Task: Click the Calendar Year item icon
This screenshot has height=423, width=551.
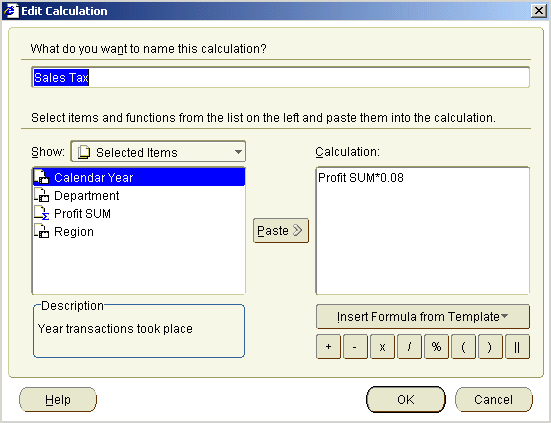Action: pyautogui.click(x=41, y=177)
